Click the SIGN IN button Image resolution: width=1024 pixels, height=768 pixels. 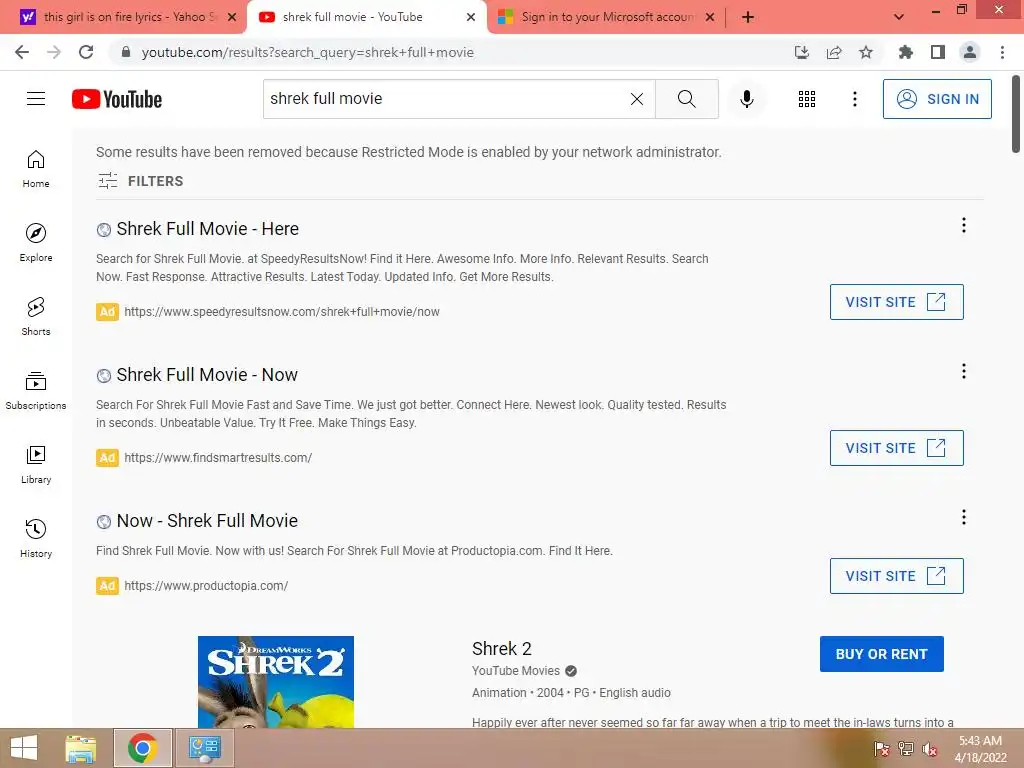(x=936, y=99)
